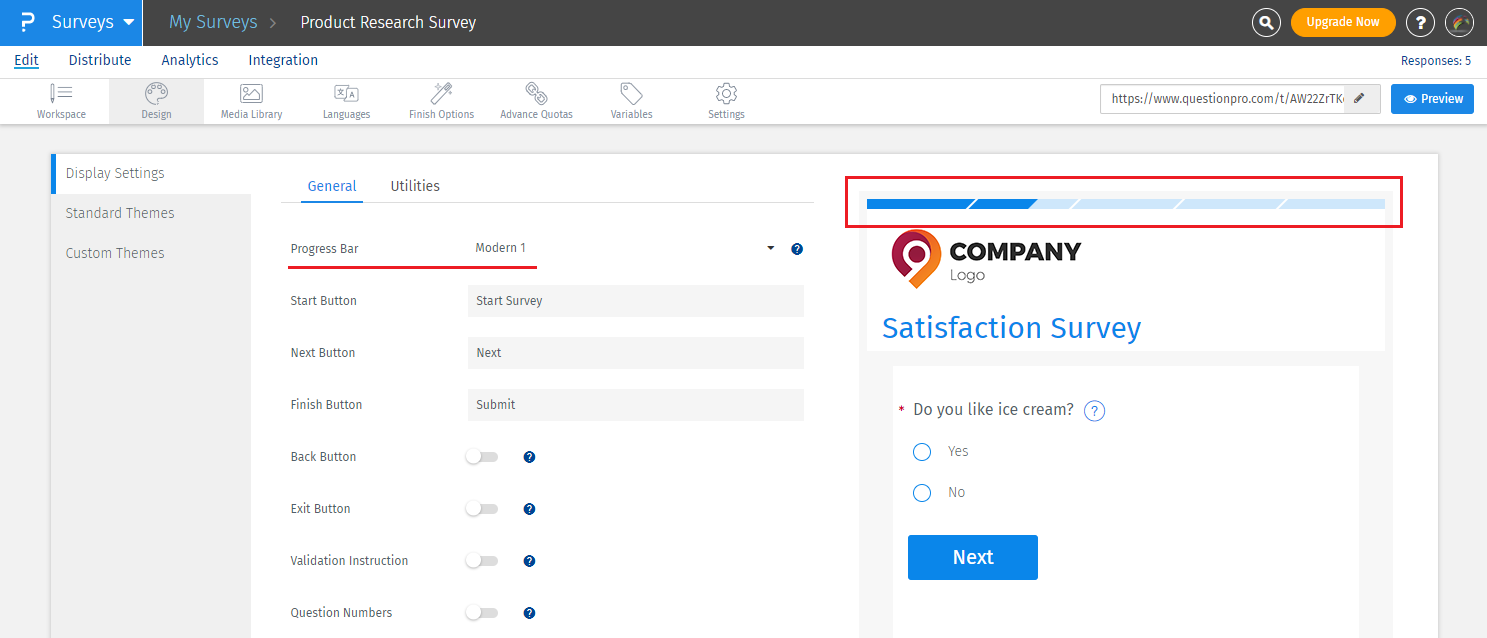Open the Finish Options panel
Image resolution: width=1487 pixels, height=638 pixels.
coord(441,100)
